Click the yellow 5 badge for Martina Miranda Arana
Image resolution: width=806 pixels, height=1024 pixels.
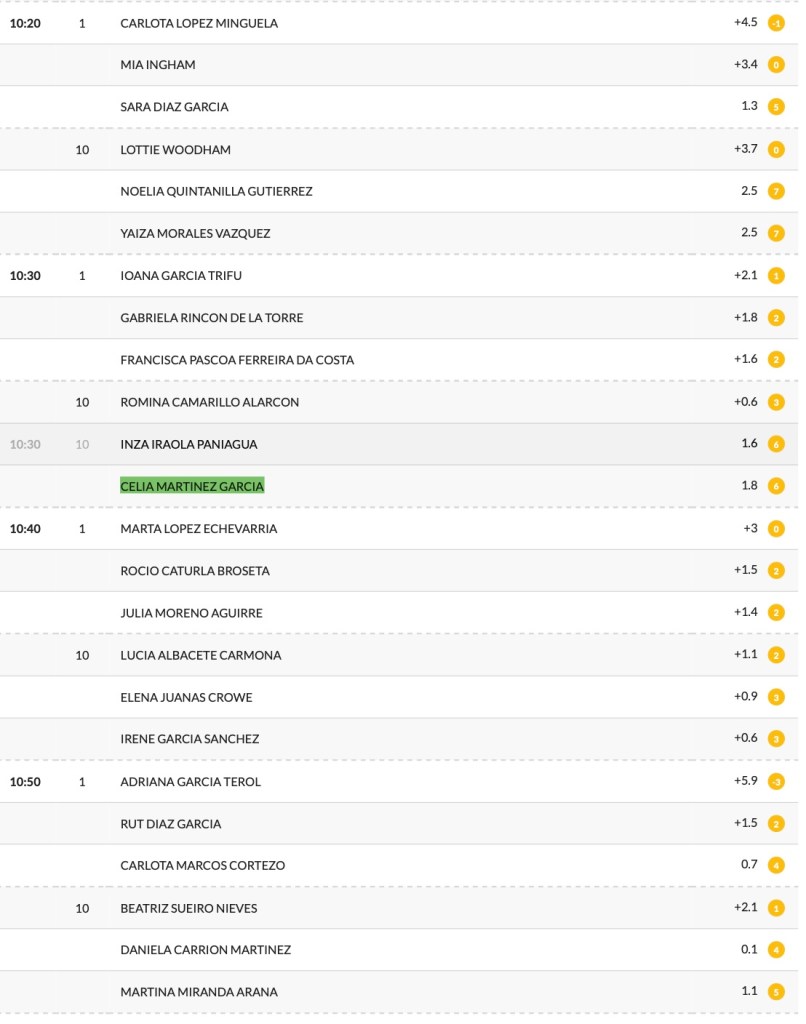click(776, 992)
